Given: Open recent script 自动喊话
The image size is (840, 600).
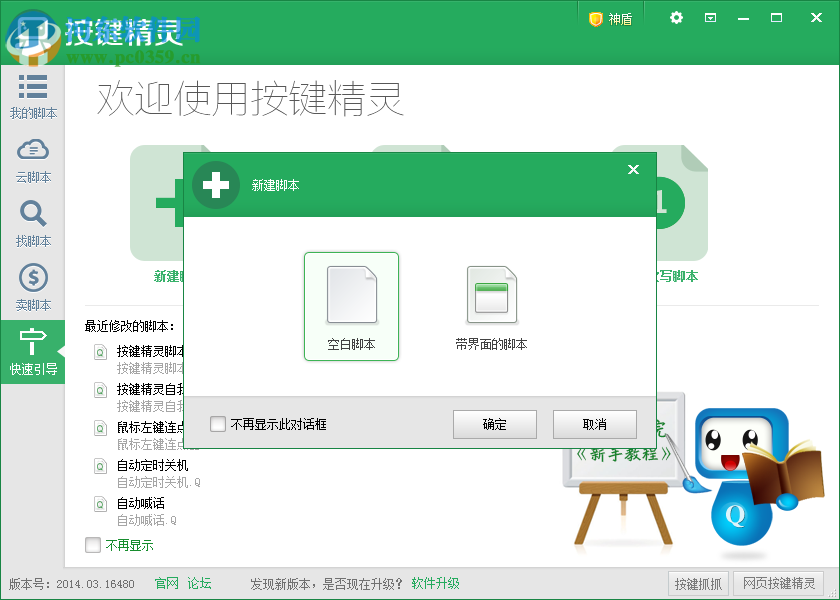Looking at the screenshot, I should pos(141,503).
